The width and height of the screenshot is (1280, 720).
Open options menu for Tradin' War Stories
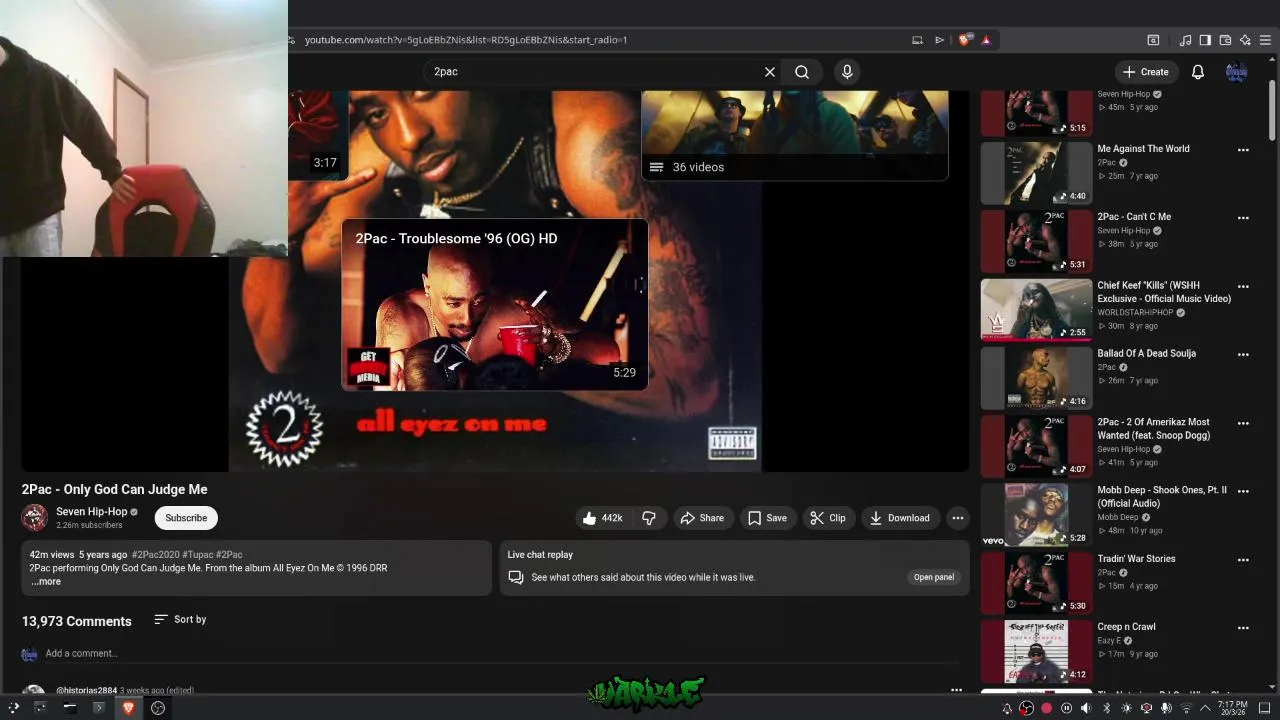coord(1243,560)
